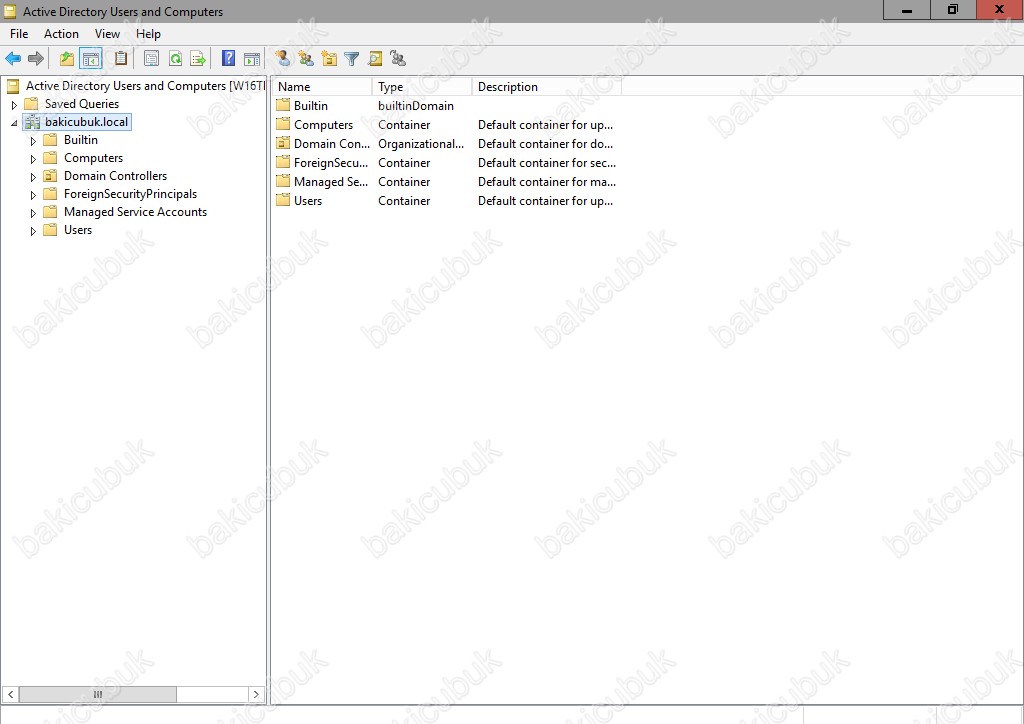Refresh the view using the green arrow icon
The height and width of the screenshot is (724, 1024).
(x=175, y=59)
